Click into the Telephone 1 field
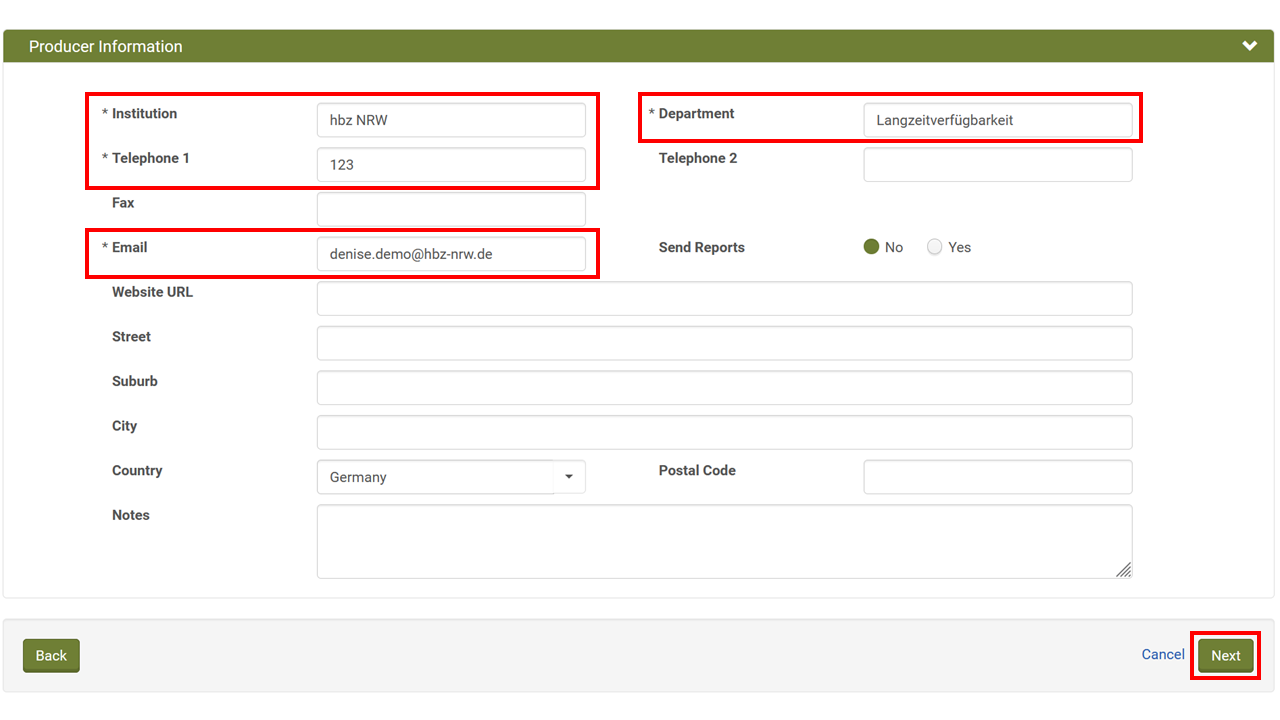Image resolution: width=1280 pixels, height=720 pixels. 451,165
